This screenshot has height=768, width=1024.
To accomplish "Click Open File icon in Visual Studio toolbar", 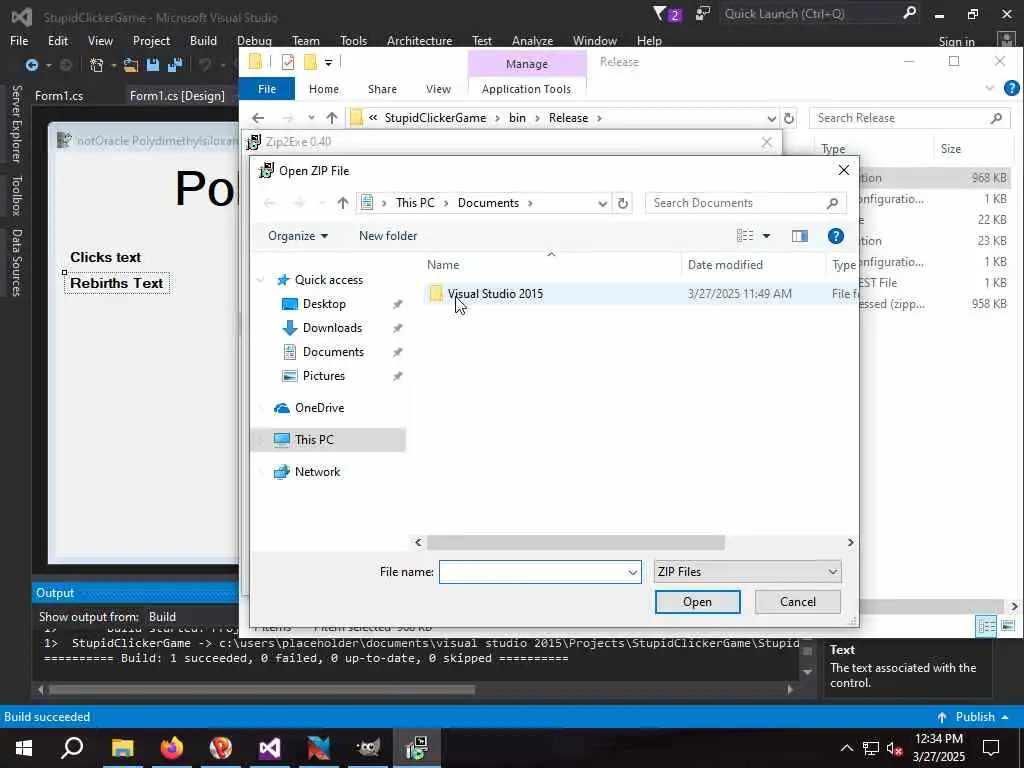I will 131,65.
